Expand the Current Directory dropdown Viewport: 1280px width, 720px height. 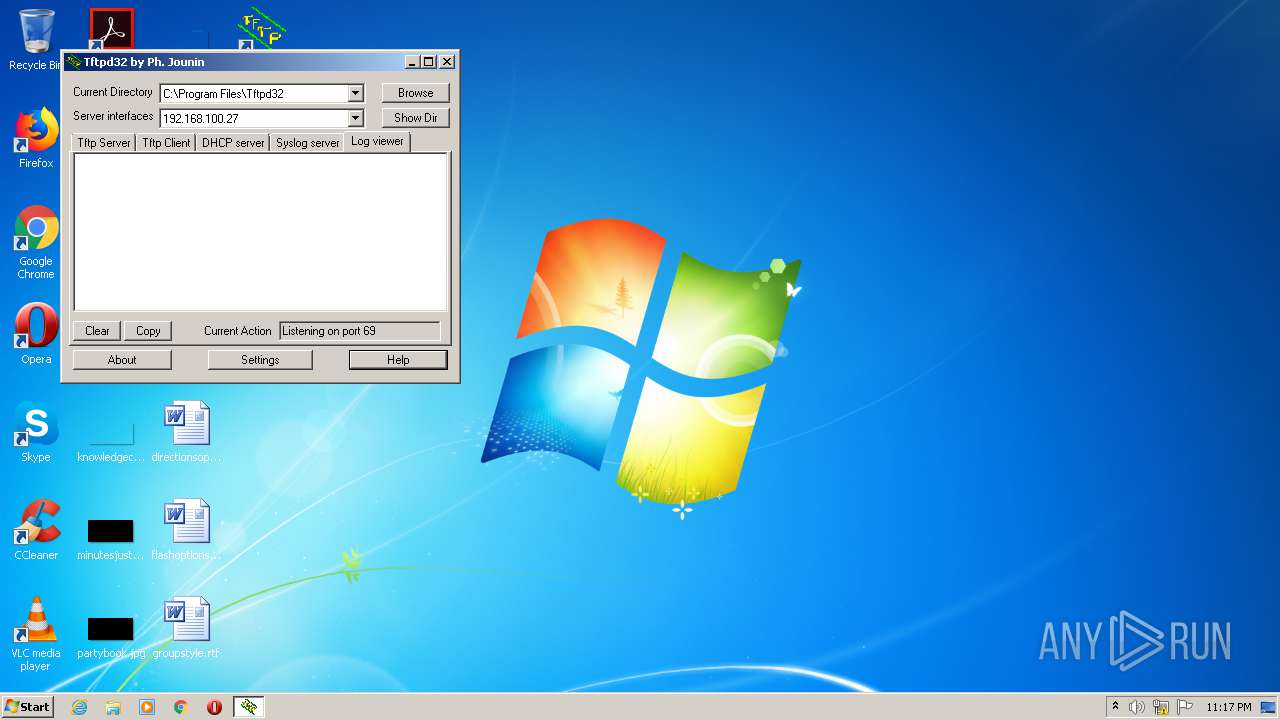tap(355, 93)
